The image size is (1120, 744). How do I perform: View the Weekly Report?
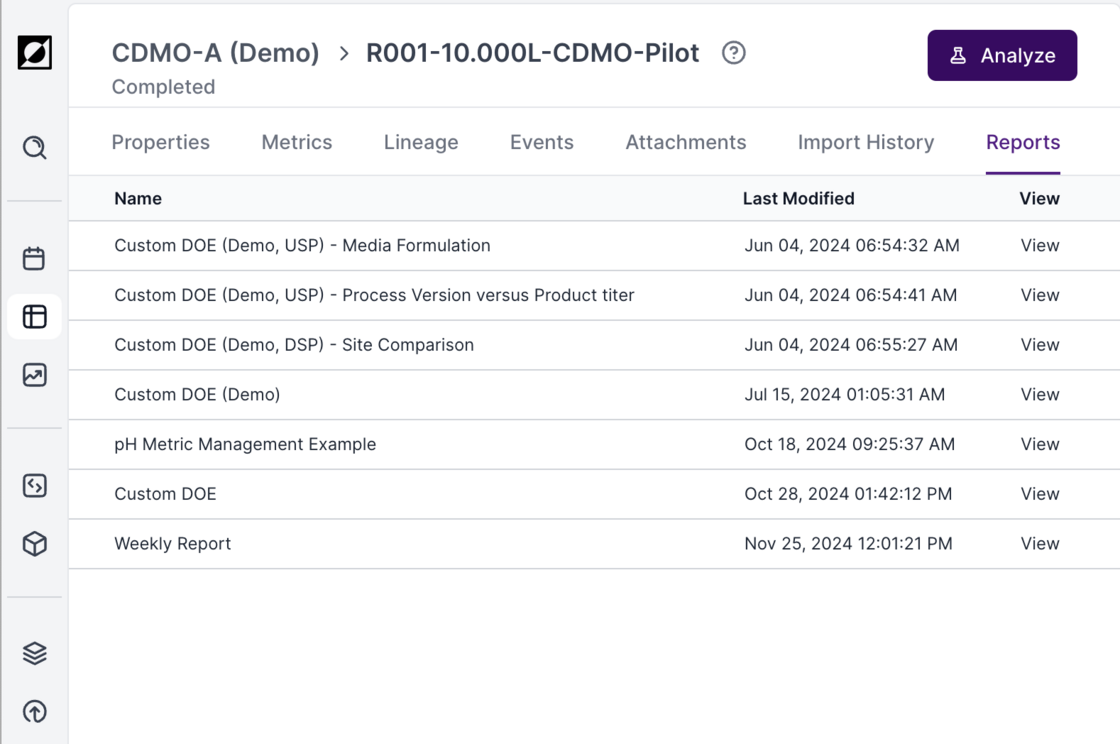[x=1039, y=544]
